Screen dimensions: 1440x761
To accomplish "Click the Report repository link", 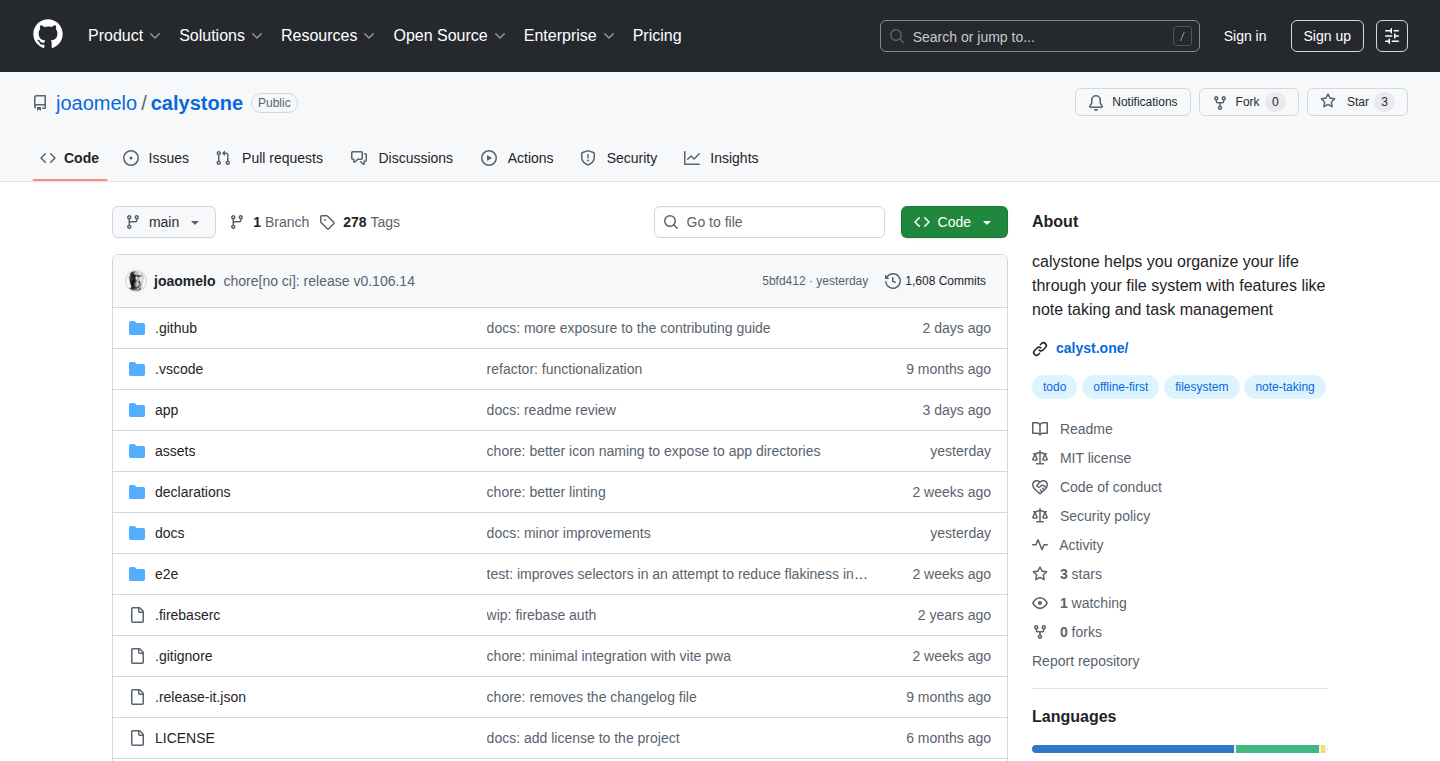I will point(1085,661).
